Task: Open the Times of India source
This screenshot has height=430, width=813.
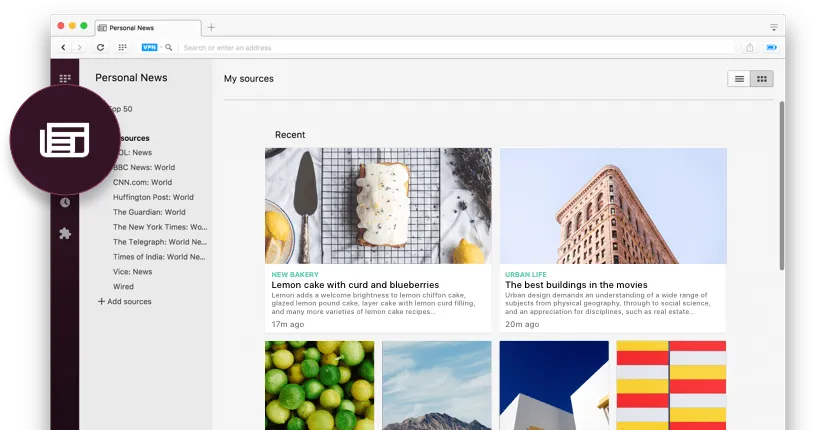Action: [159, 257]
